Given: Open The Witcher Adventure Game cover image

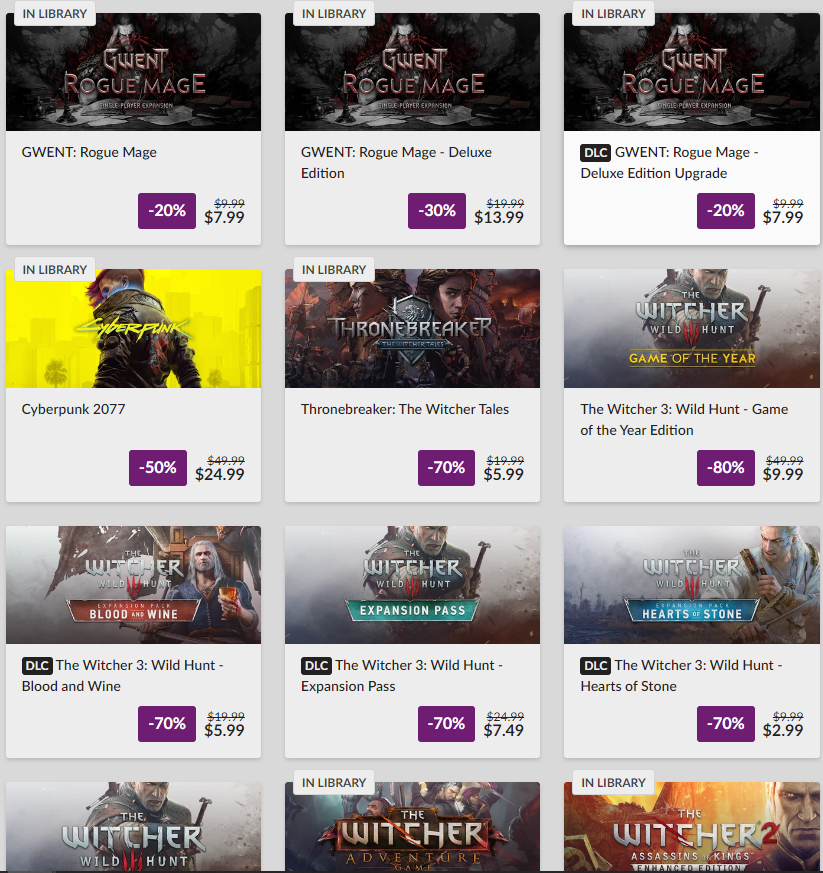Looking at the screenshot, I should point(412,827).
